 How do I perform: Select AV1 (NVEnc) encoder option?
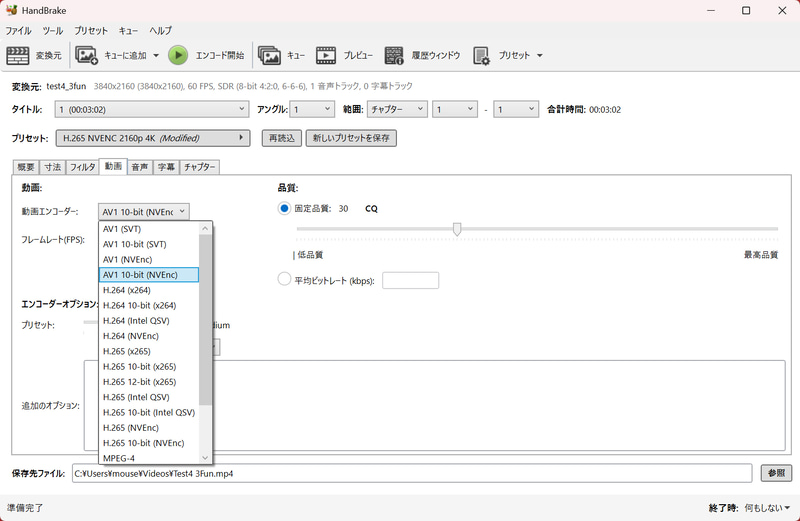click(148, 260)
